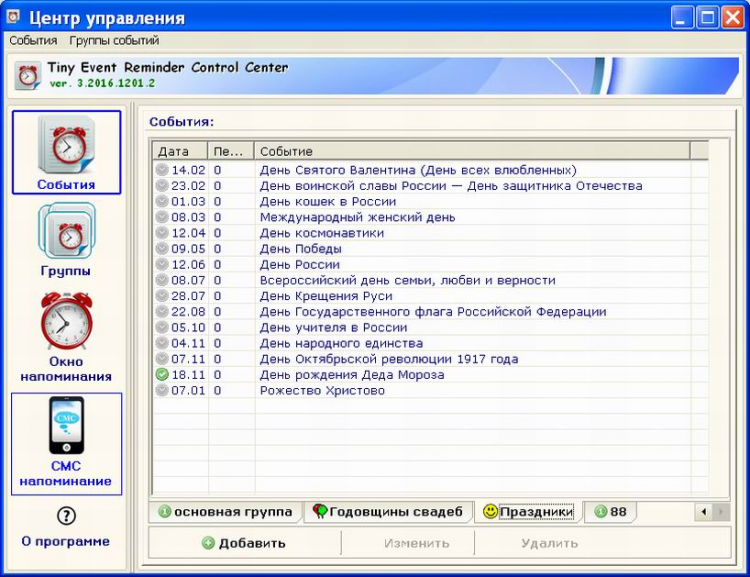The width and height of the screenshot is (750, 577).
Task: Select the row День космонавтики
Action: pyautogui.click(x=430, y=233)
